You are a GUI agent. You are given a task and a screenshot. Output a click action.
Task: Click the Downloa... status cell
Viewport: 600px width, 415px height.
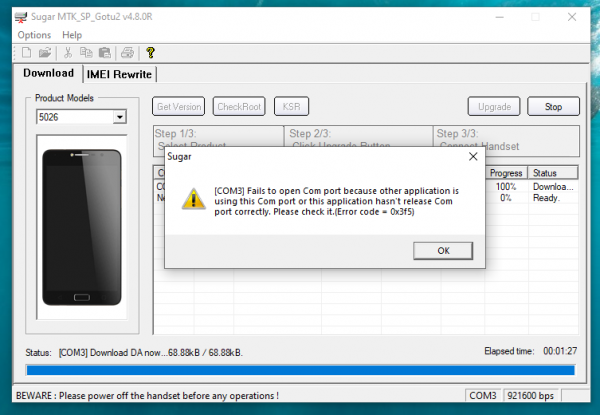553,187
